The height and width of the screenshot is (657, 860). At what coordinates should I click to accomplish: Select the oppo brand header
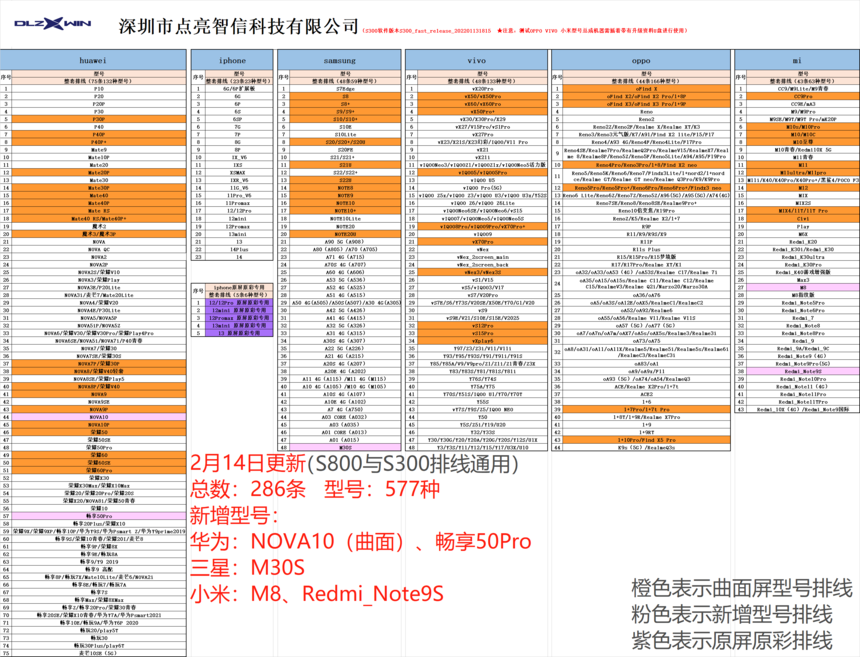(640, 60)
